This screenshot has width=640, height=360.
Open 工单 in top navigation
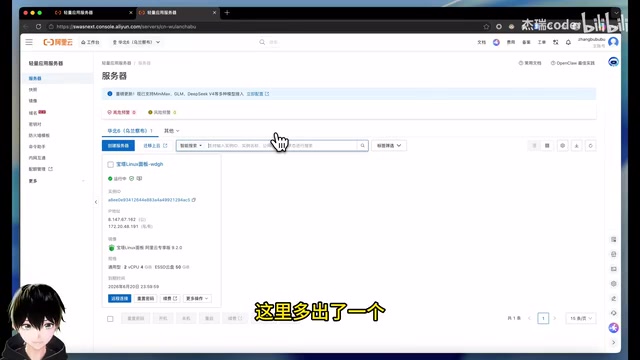click(x=542, y=42)
